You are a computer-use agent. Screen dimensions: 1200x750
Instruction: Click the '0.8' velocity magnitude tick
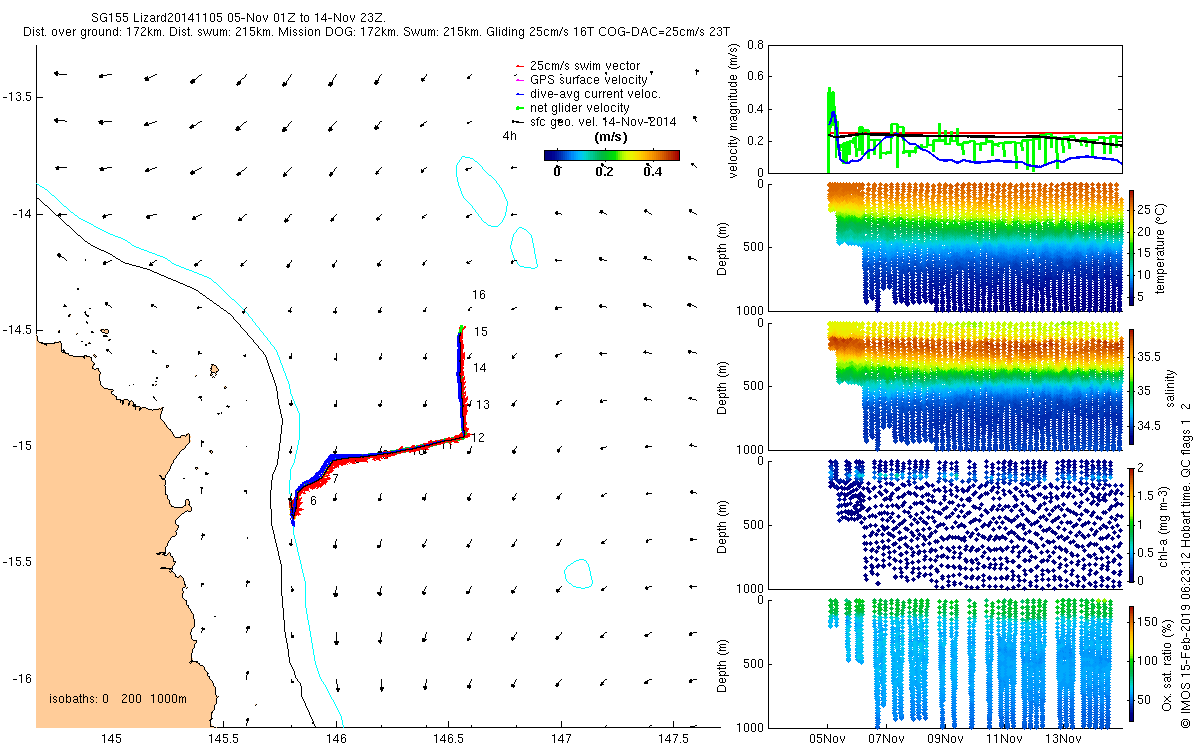point(755,45)
